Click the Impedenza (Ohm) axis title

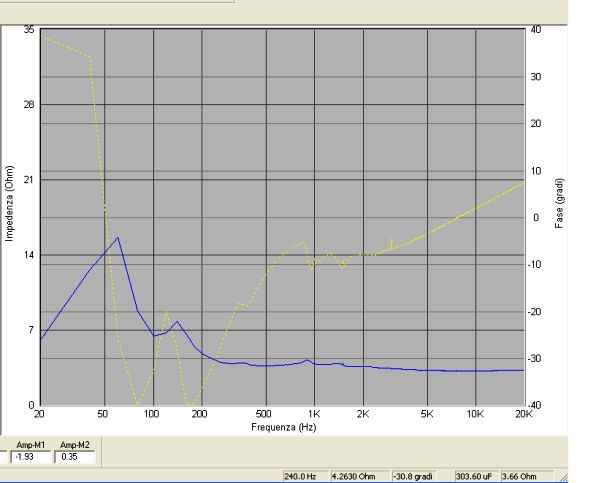click(x=9, y=203)
